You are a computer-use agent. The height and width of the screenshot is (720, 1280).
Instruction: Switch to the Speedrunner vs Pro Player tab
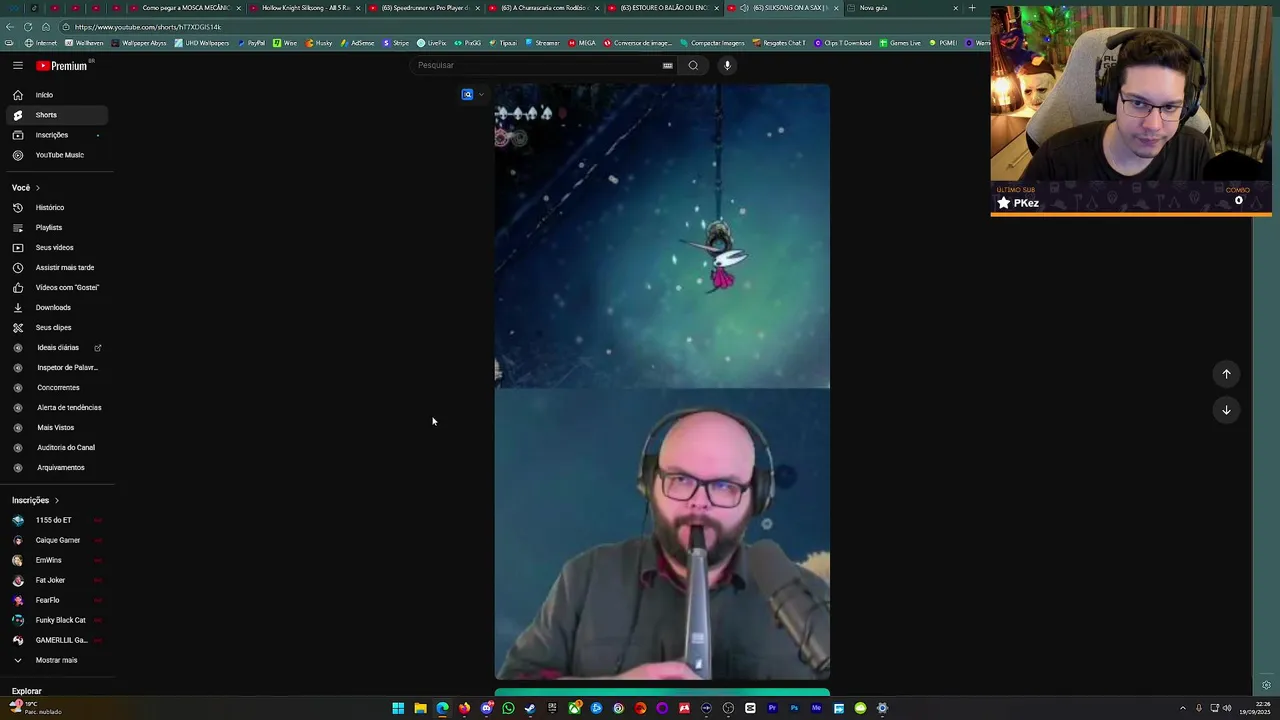point(425,8)
